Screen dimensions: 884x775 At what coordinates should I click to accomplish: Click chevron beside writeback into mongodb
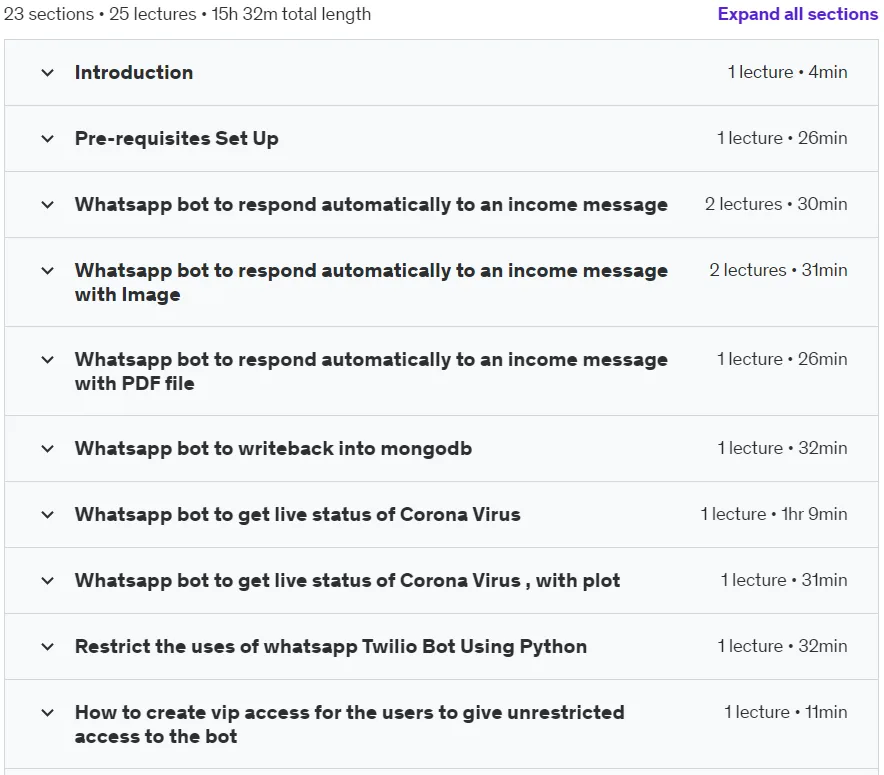48,449
